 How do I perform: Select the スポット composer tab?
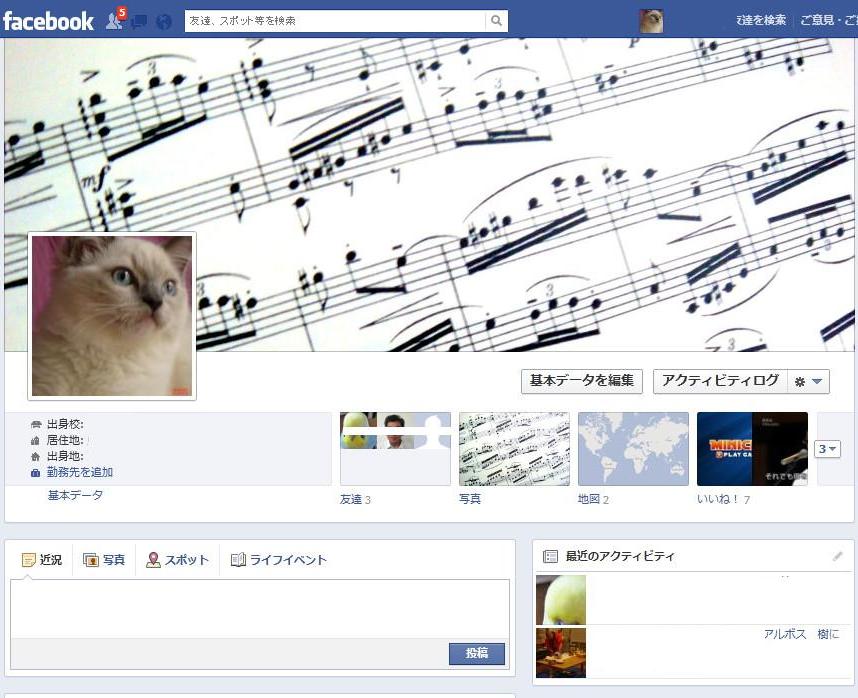pyautogui.click(x=177, y=560)
